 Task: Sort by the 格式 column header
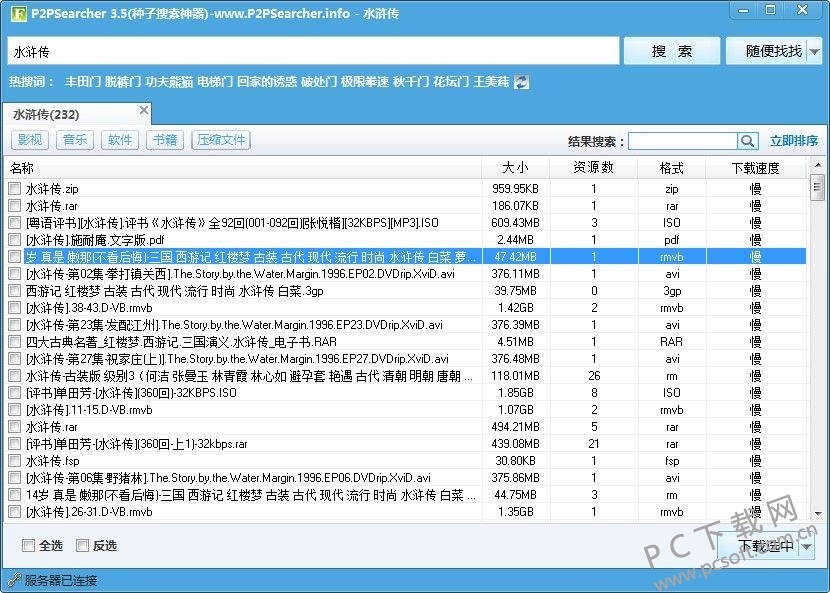672,168
